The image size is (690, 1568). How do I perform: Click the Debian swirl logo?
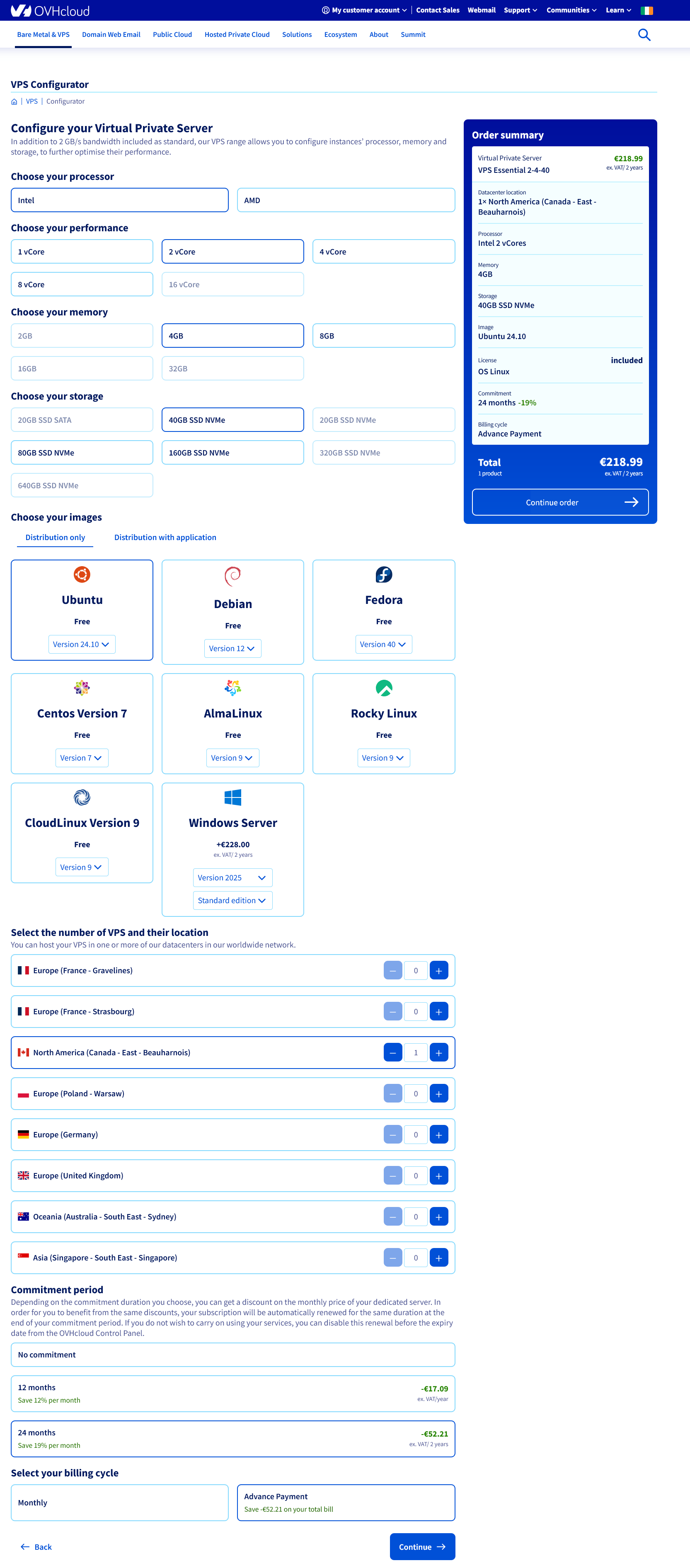(233, 576)
